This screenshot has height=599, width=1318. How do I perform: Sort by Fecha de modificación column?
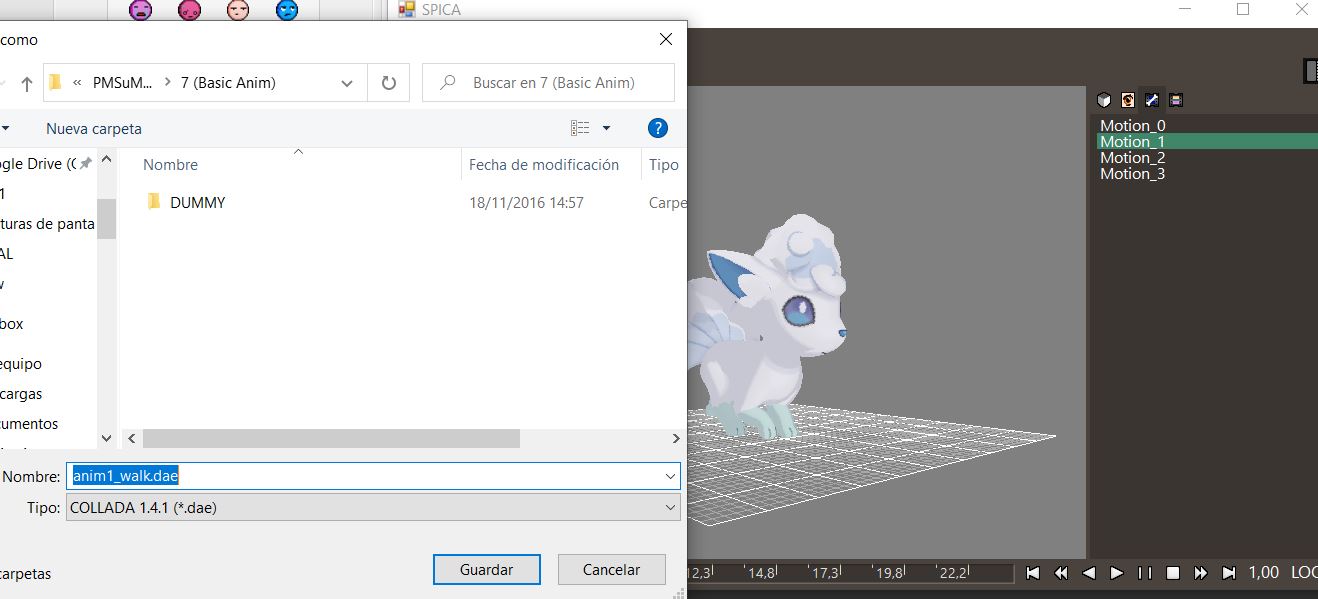click(x=544, y=165)
